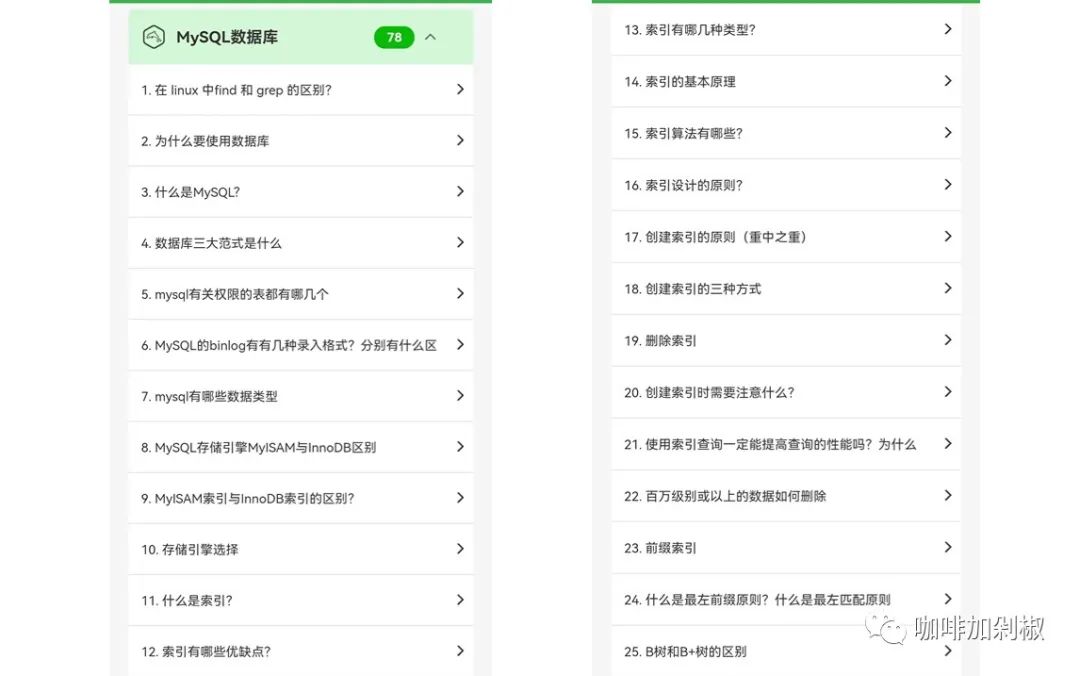This screenshot has width=1080, height=676.
Task: Click the chevron for MyISAM与InnoDB区别
Action: coord(460,447)
